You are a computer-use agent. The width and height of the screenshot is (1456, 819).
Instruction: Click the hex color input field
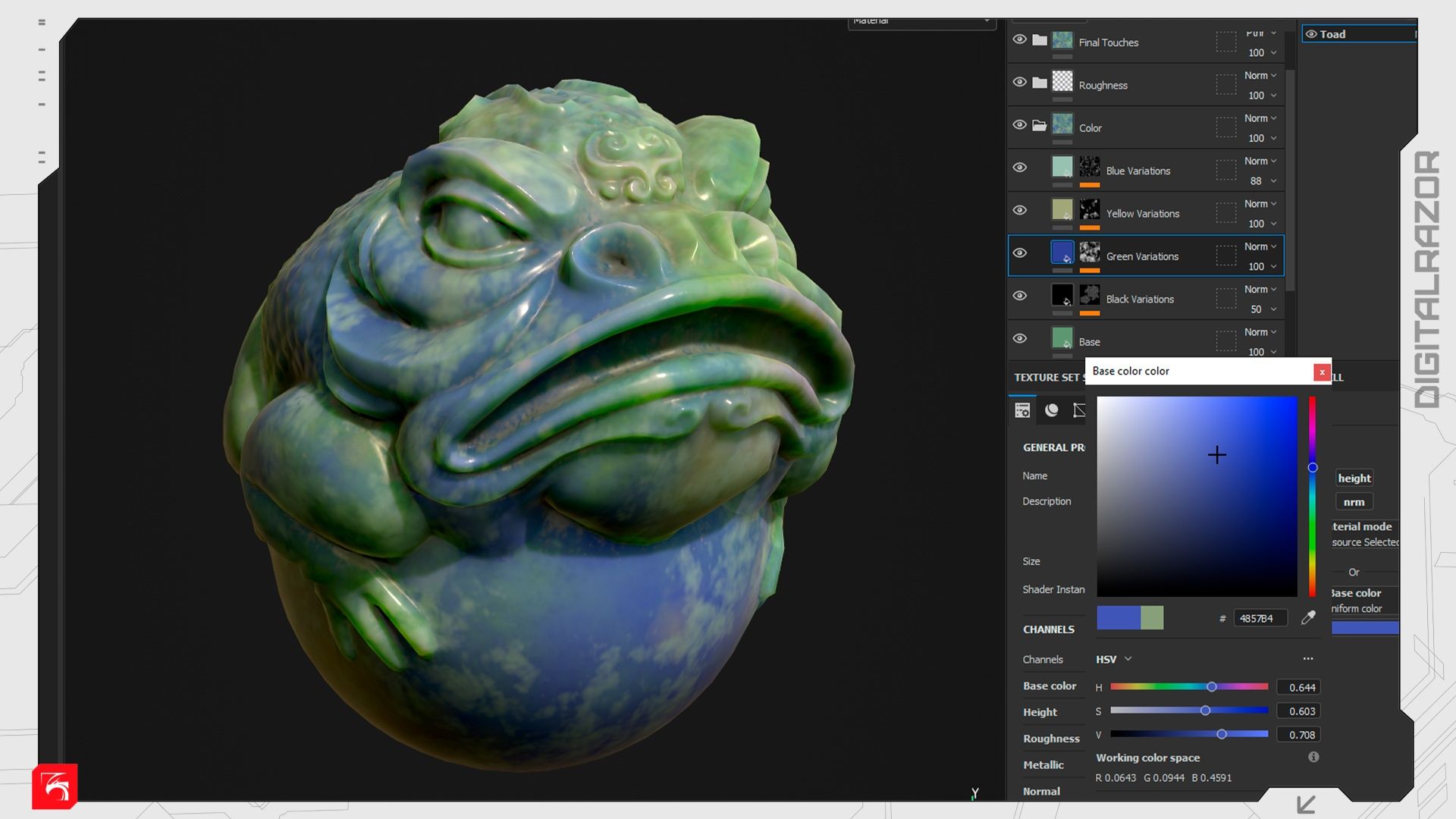(1259, 619)
